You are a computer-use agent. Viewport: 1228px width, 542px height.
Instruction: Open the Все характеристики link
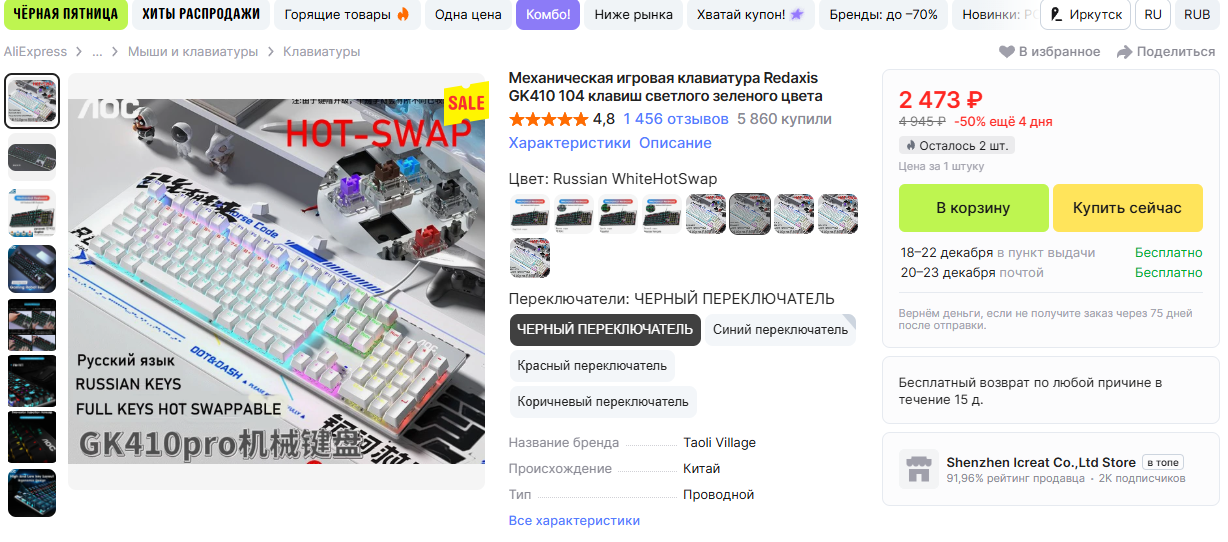(574, 521)
